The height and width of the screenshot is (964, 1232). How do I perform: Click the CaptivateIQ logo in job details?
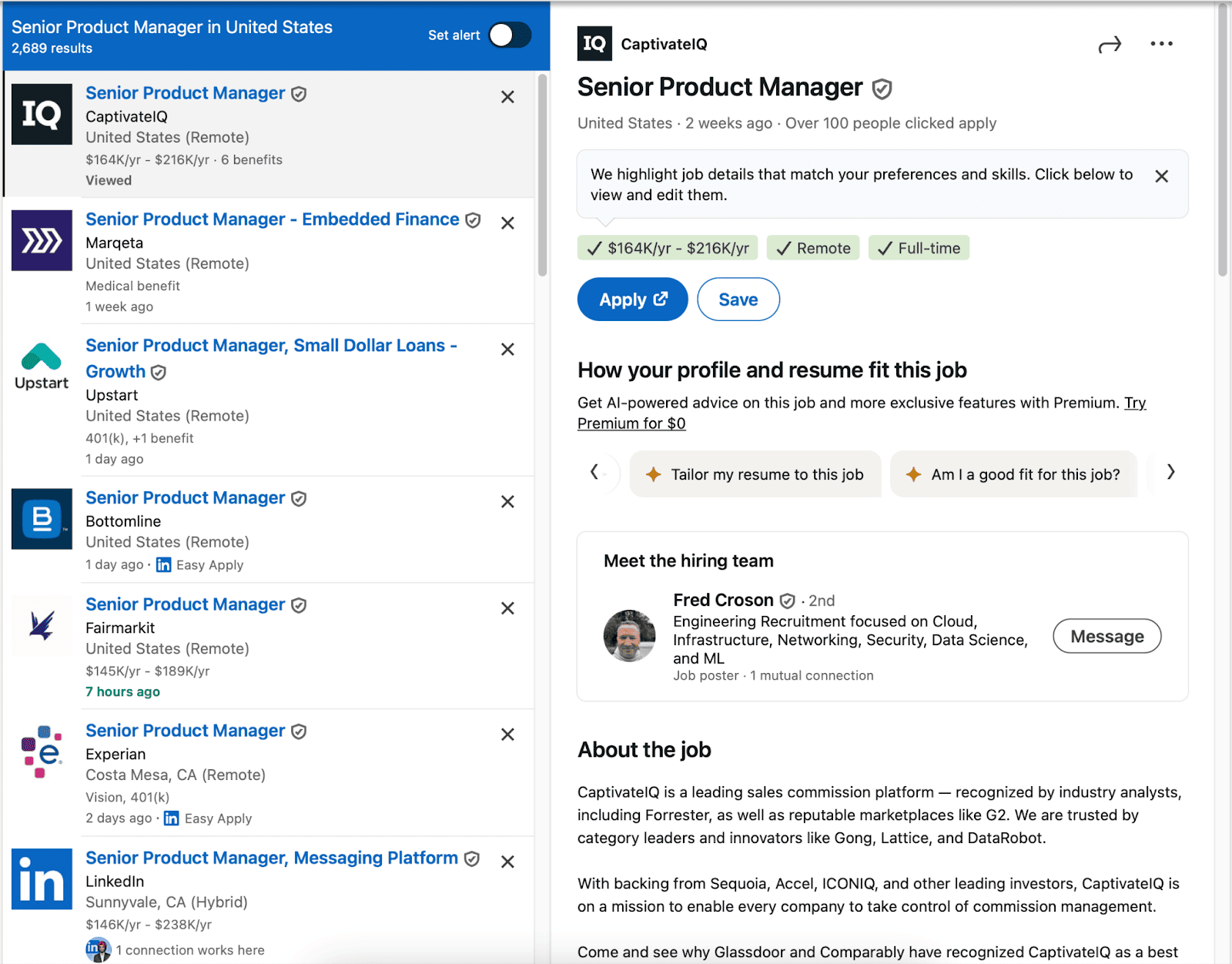[594, 44]
